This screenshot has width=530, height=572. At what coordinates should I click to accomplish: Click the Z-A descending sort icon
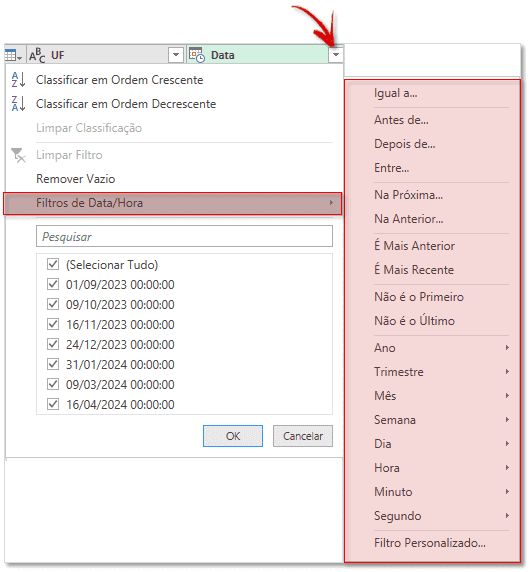pyautogui.click(x=18, y=104)
